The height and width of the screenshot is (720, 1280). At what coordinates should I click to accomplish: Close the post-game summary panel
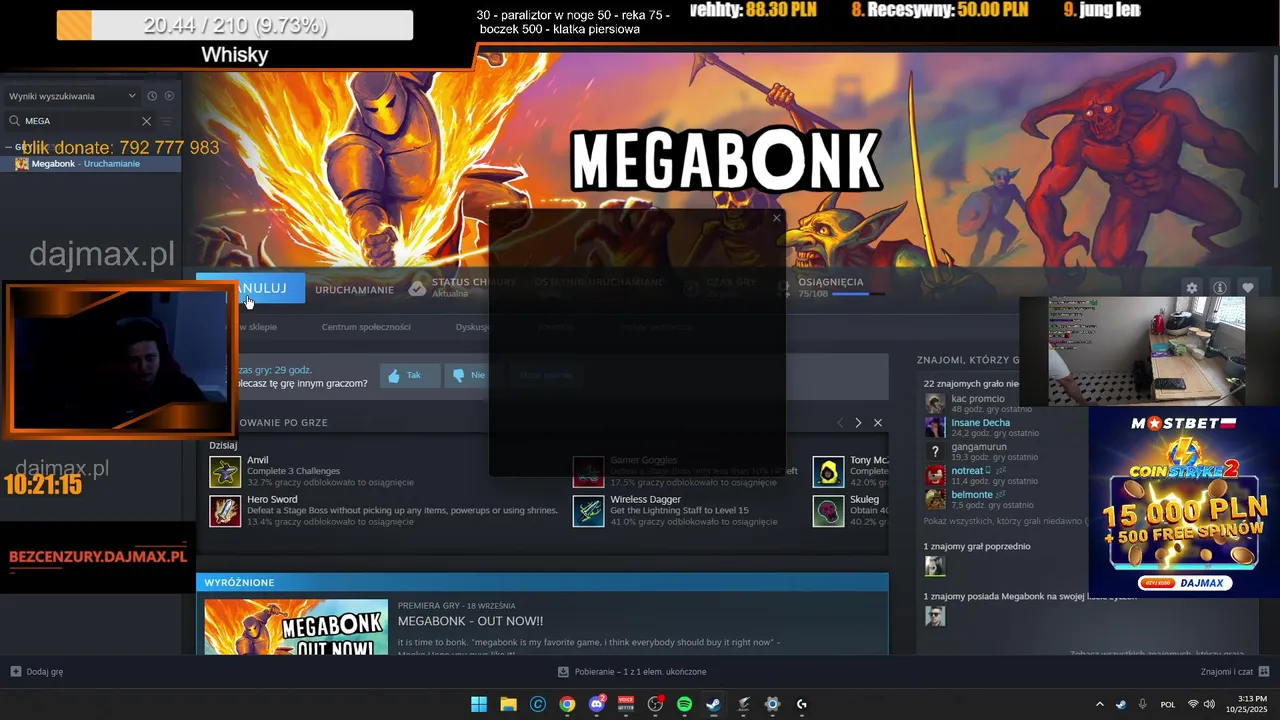coord(878,423)
